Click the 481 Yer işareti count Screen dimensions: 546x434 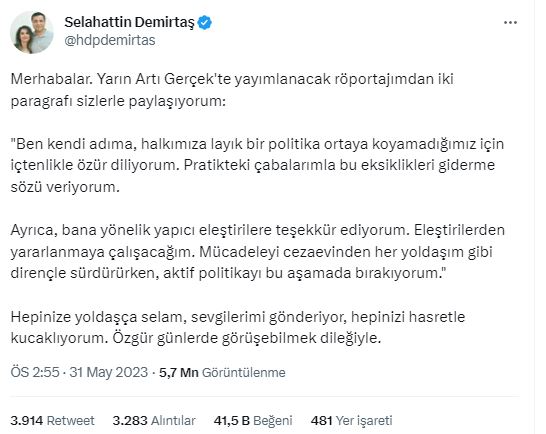351,420
